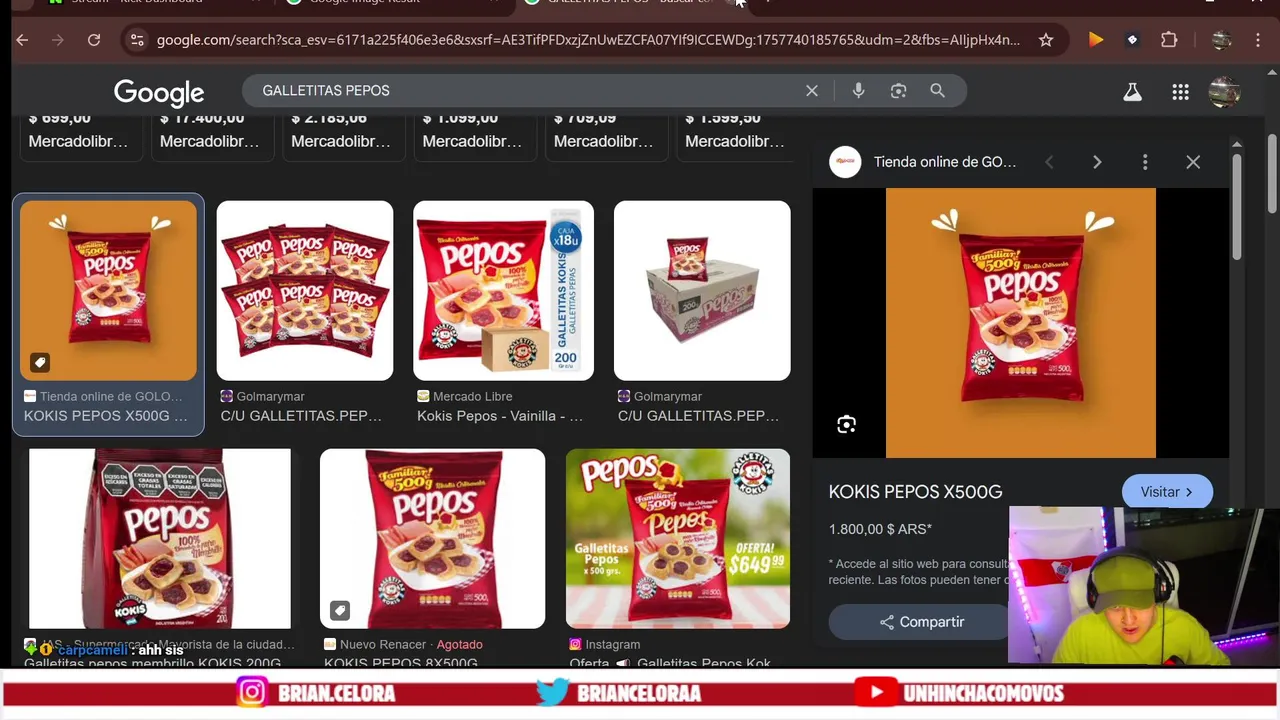Go to previous image in preview panel
The width and height of the screenshot is (1280, 720).
1049,162
